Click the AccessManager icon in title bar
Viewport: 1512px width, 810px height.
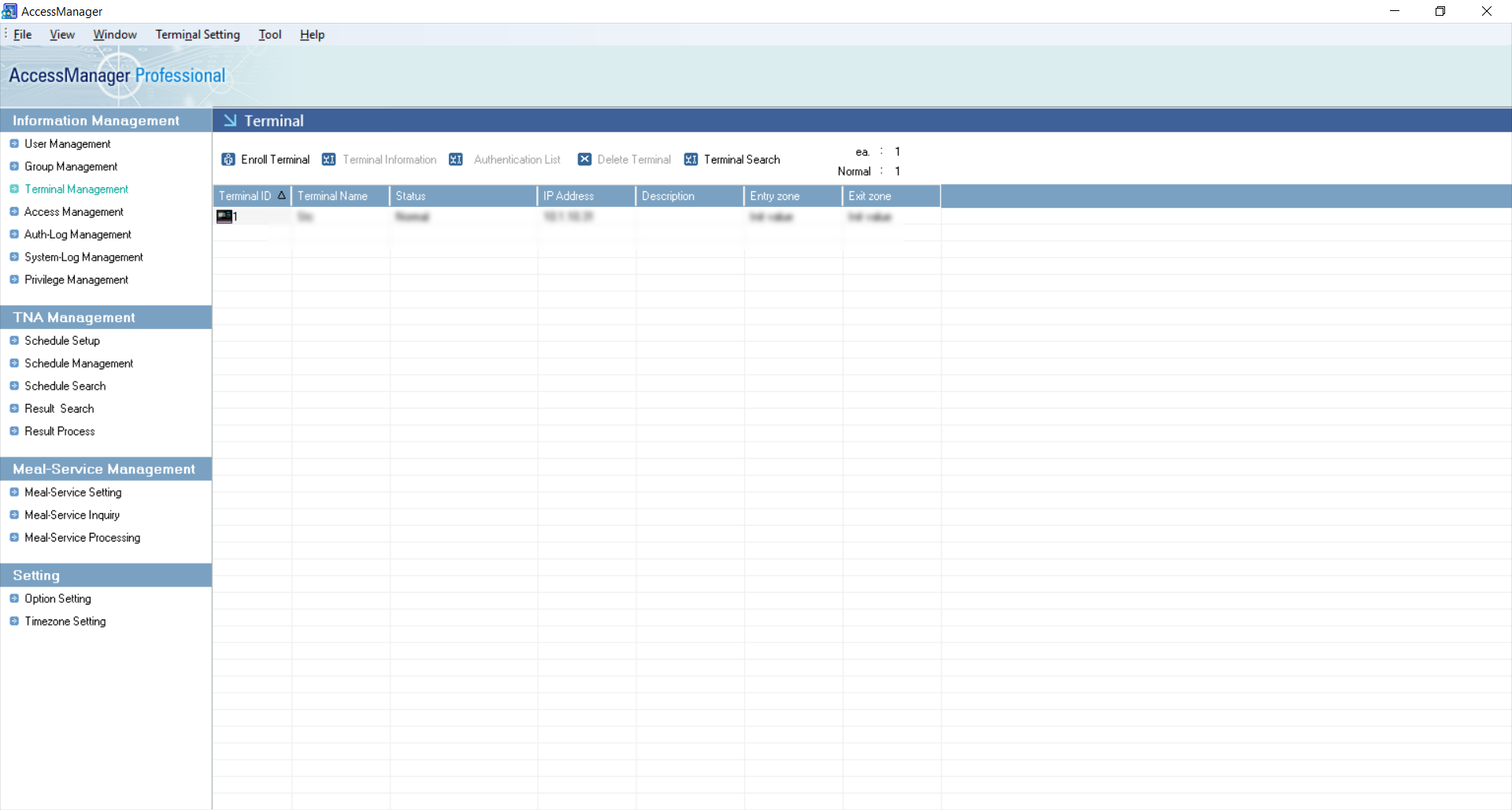pyautogui.click(x=9, y=11)
